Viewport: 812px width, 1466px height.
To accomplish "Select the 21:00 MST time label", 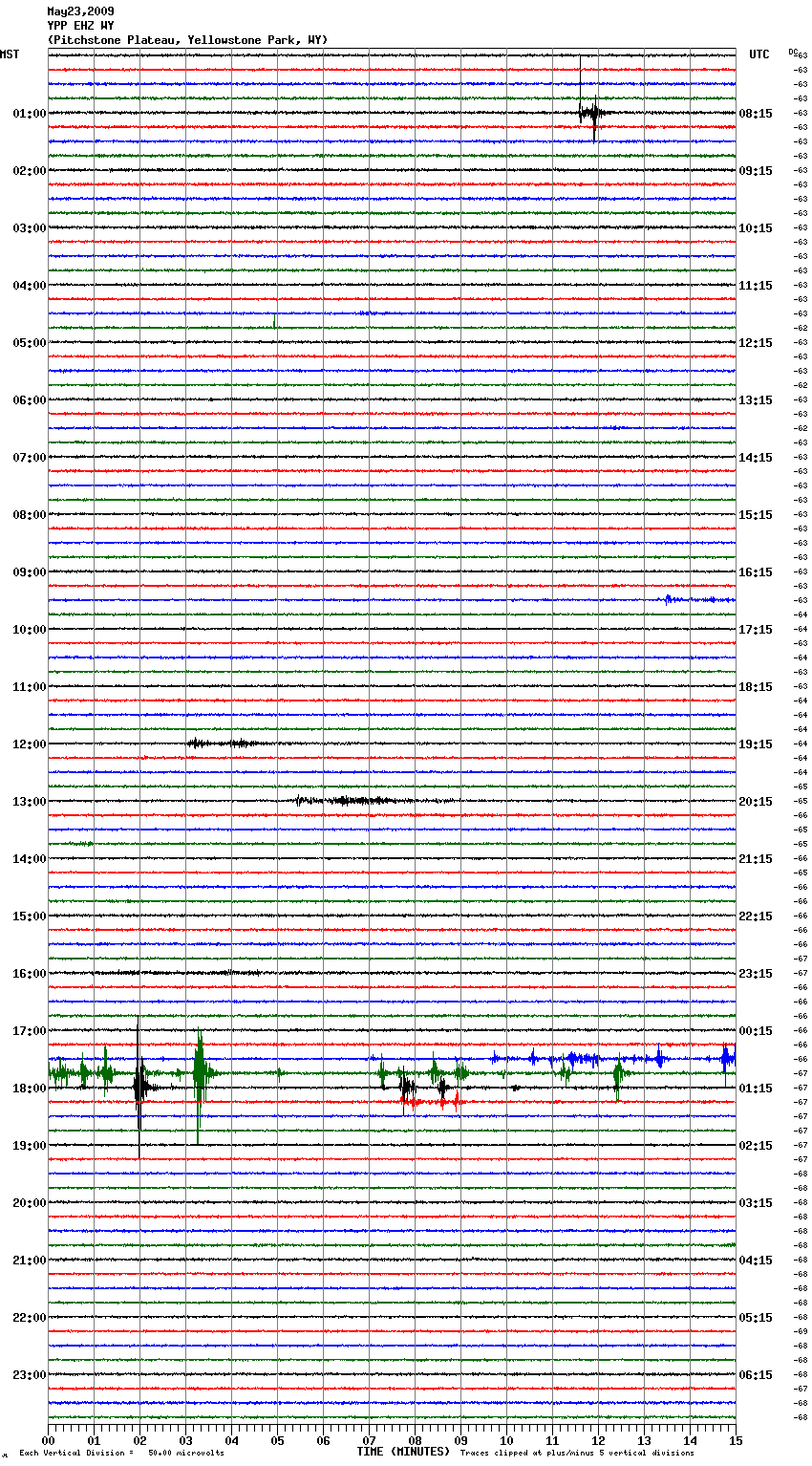I will pyautogui.click(x=30, y=1261).
